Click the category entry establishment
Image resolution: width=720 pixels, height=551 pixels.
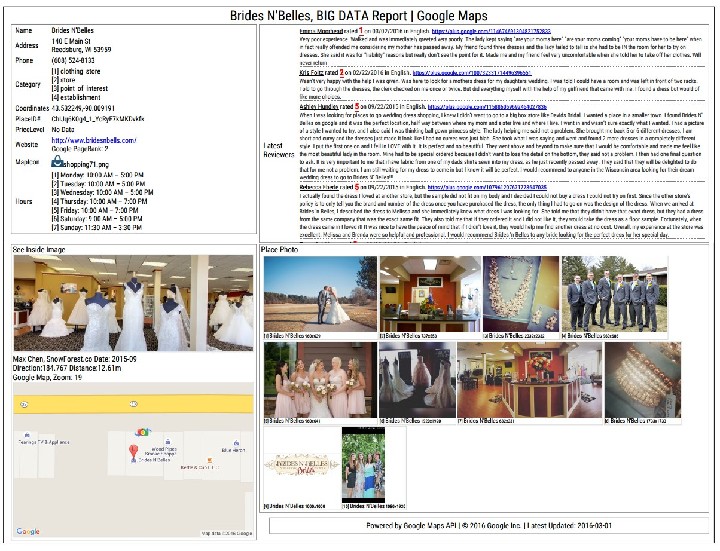point(76,97)
